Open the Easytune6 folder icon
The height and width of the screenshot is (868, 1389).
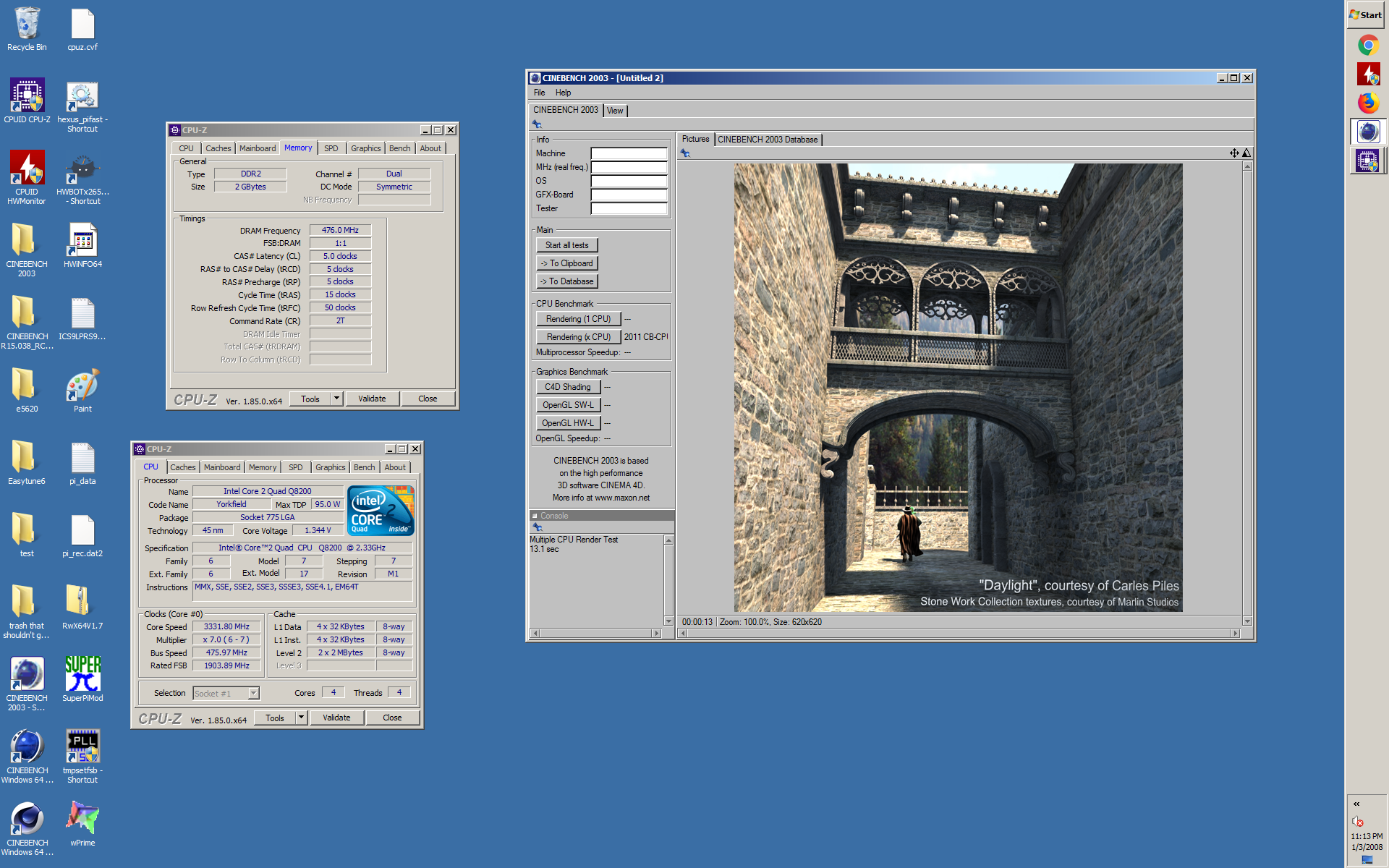tap(27, 463)
